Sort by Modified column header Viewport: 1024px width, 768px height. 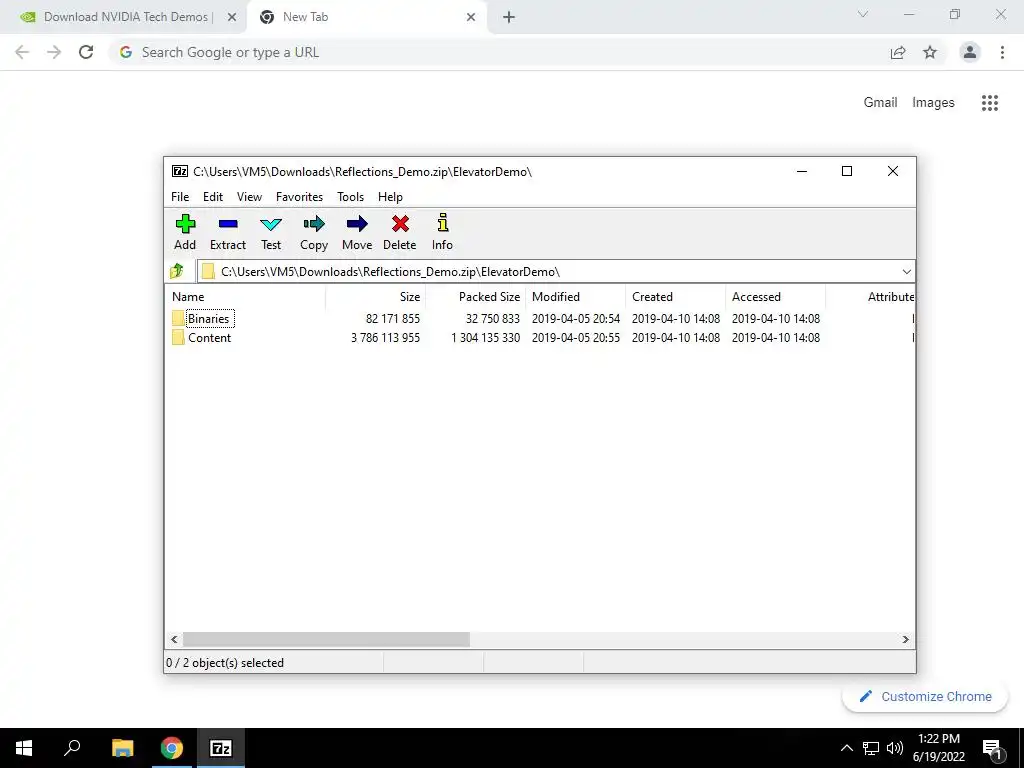tap(575, 296)
